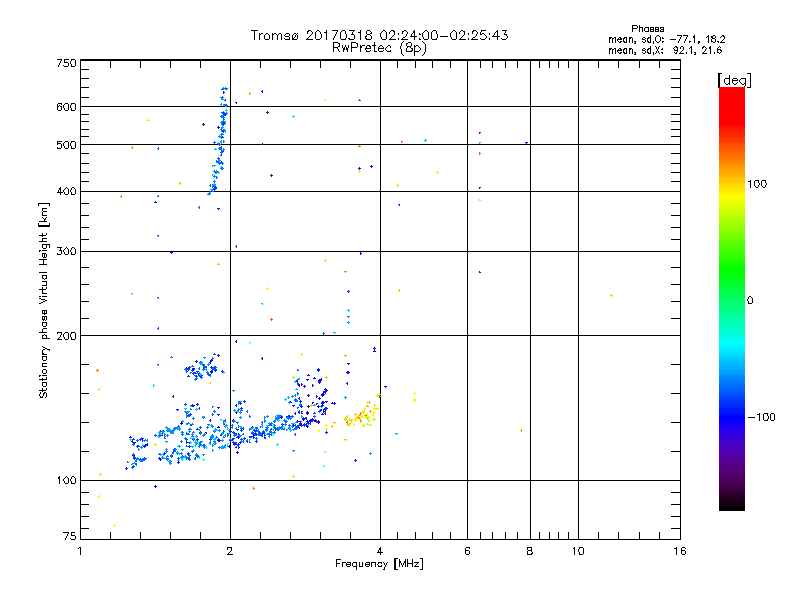Click the vertical blue trace near 2 MHz
800x600 pixels.
tap(219, 141)
